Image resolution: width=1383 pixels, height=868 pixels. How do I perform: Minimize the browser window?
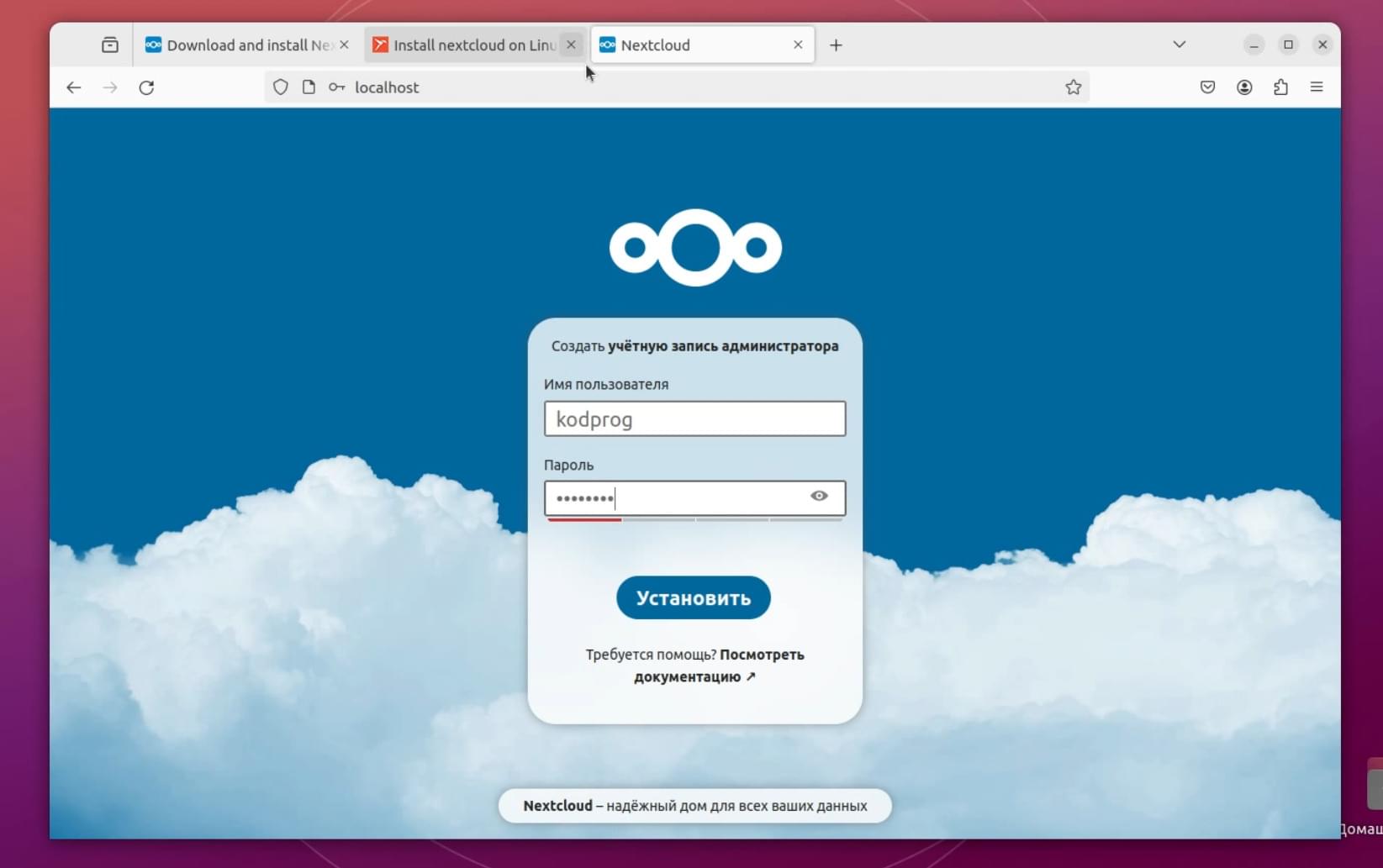1254,45
